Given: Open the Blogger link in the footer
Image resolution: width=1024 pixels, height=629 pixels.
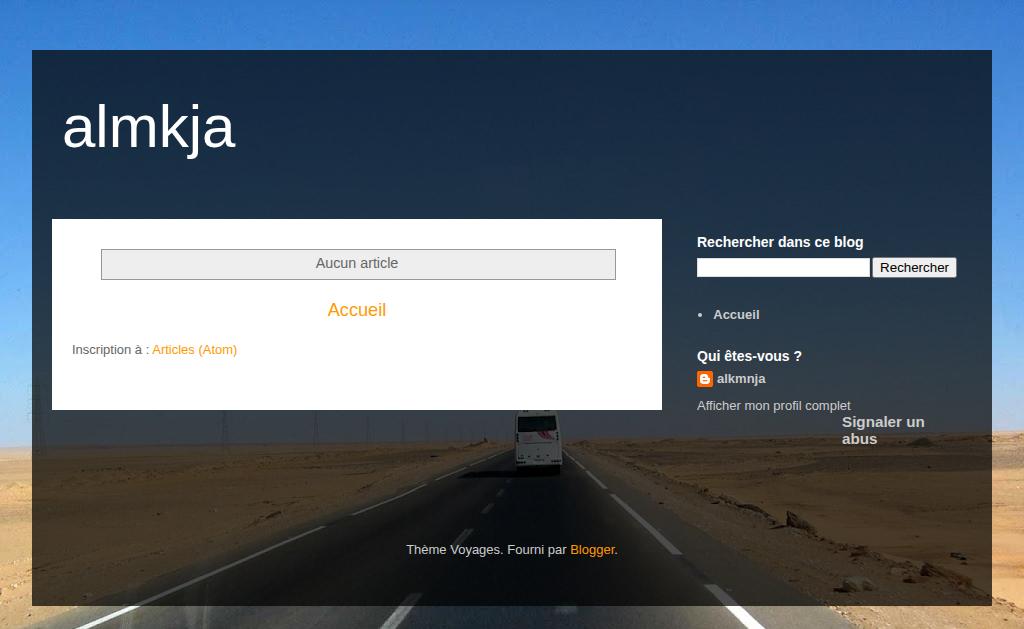Looking at the screenshot, I should tap(592, 550).
